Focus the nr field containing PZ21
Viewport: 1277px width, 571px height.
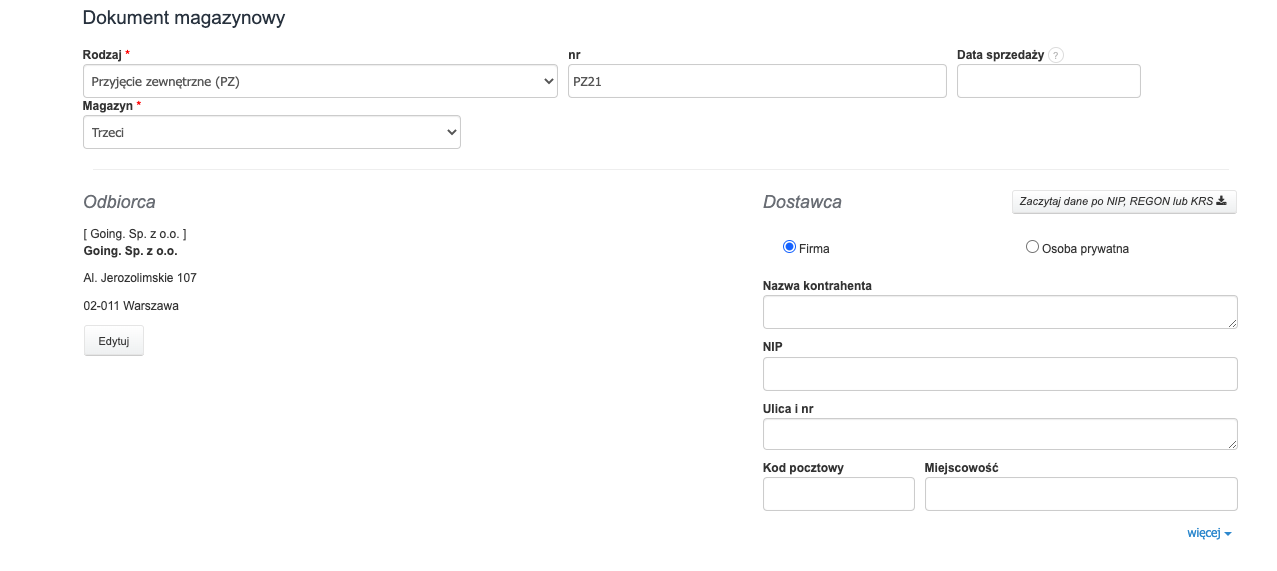pos(757,81)
